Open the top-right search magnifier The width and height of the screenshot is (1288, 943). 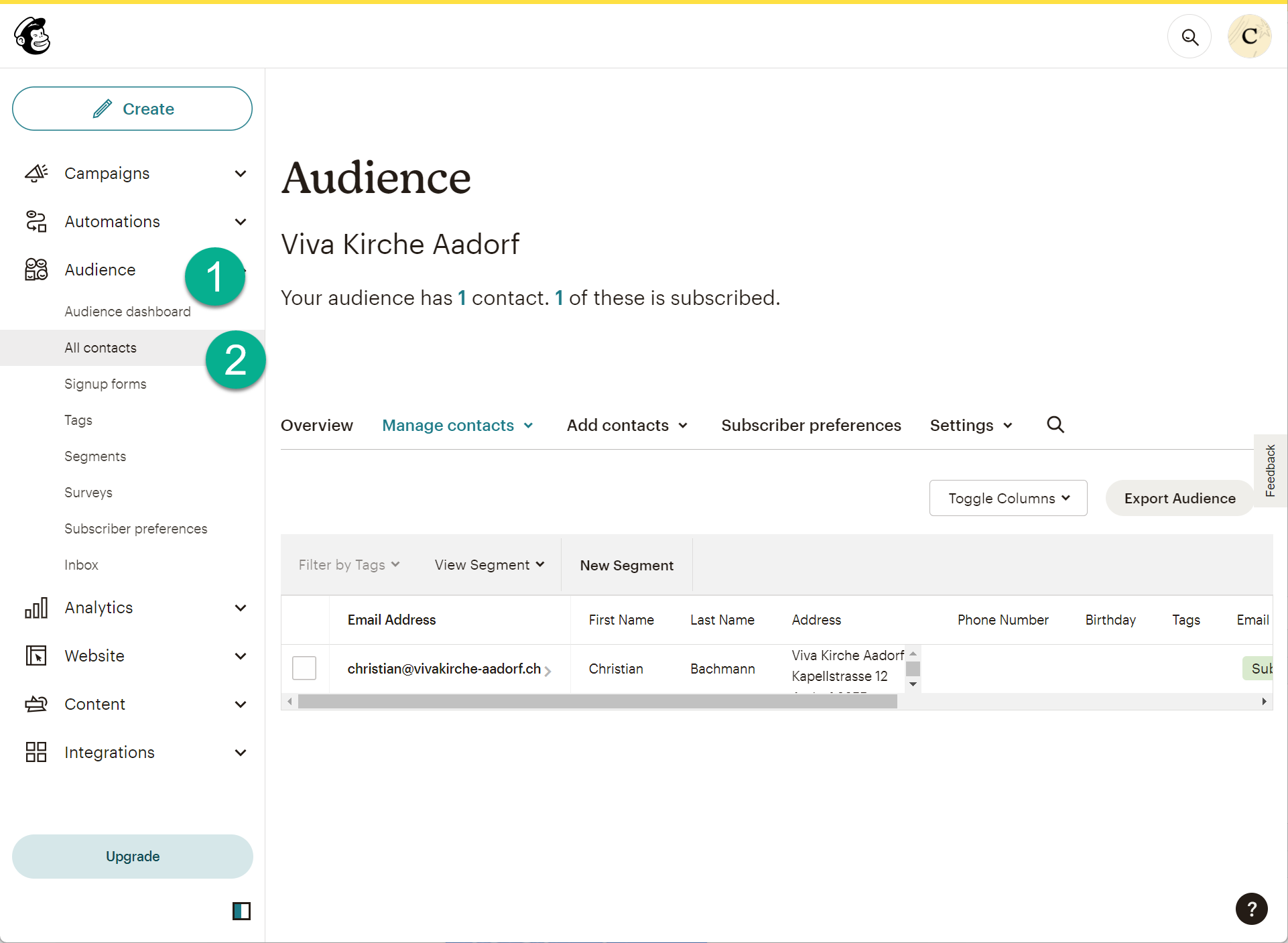(1189, 37)
